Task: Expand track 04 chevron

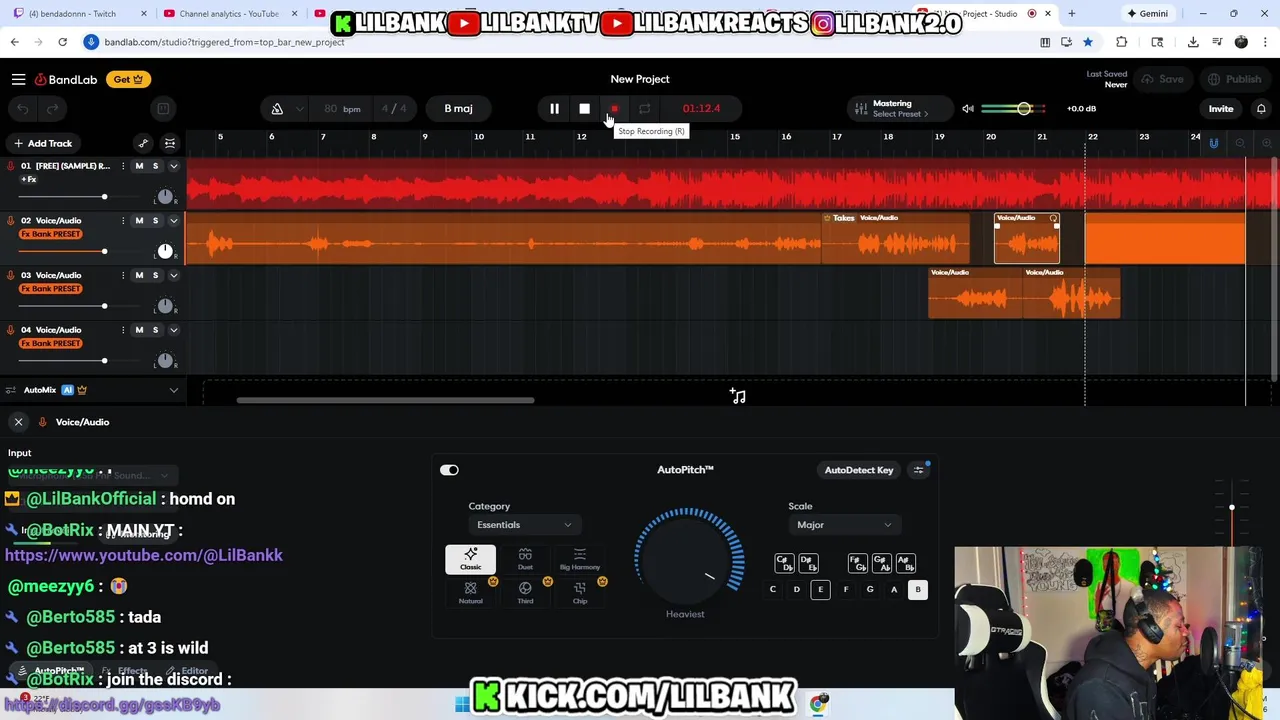Action: pos(173,329)
